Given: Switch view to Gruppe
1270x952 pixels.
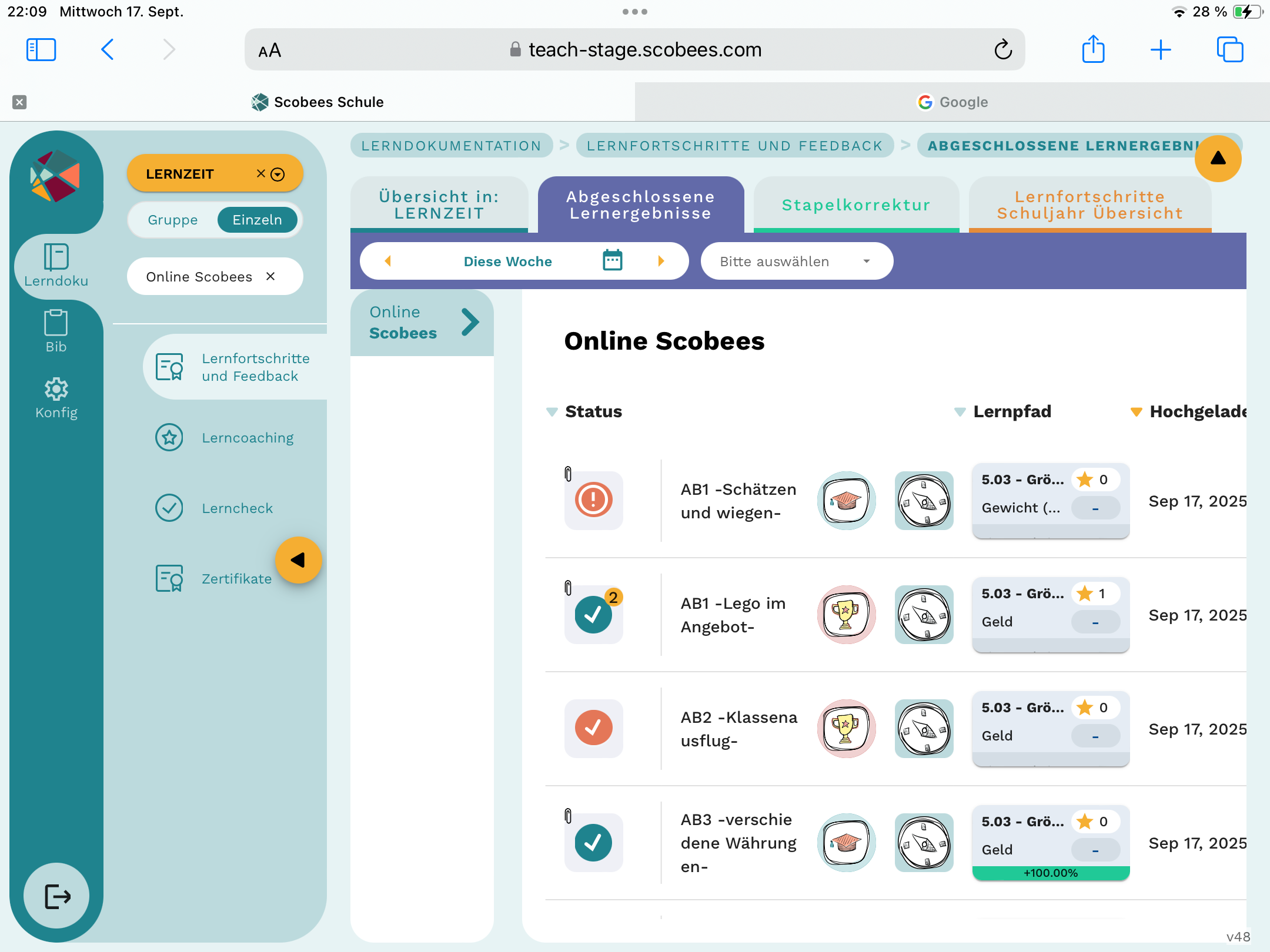Looking at the screenshot, I should coord(173,220).
